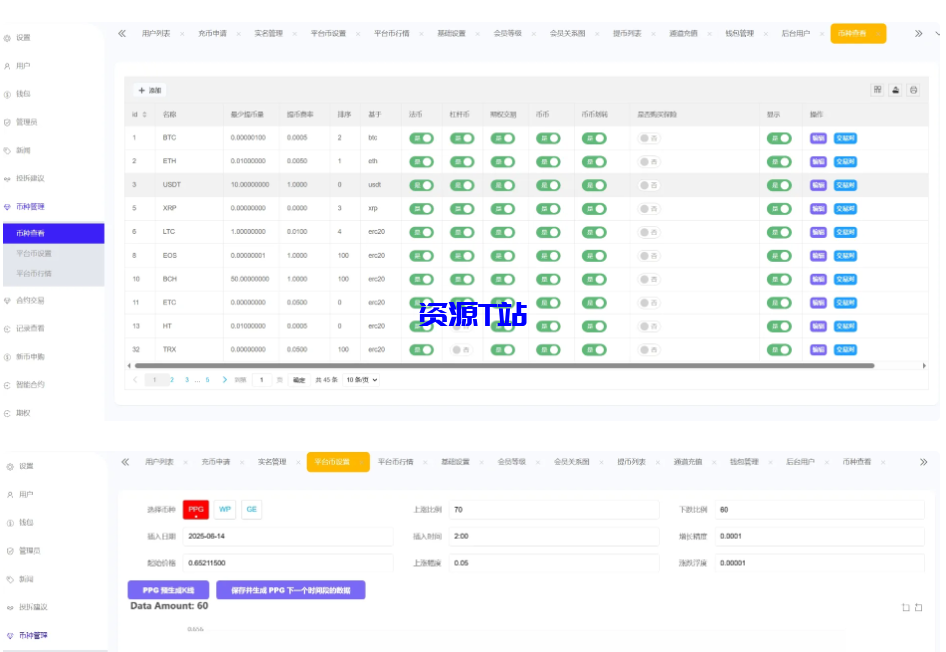This screenshot has width=946, height=652.
Task: Collapse the 币种管理 sidebar menu
Action: tap(30, 206)
